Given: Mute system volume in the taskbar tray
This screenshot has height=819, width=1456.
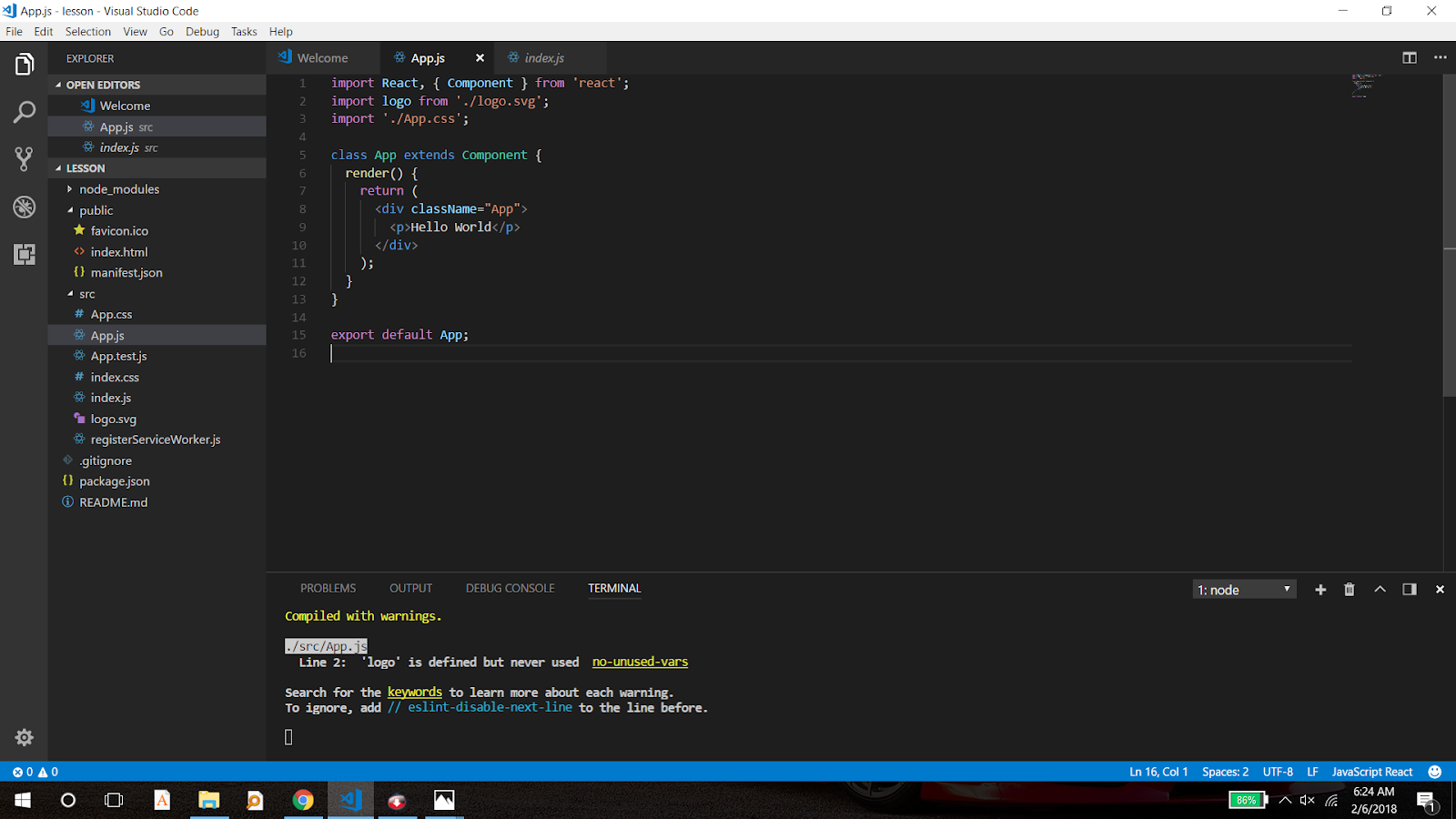Looking at the screenshot, I should pyautogui.click(x=1307, y=800).
